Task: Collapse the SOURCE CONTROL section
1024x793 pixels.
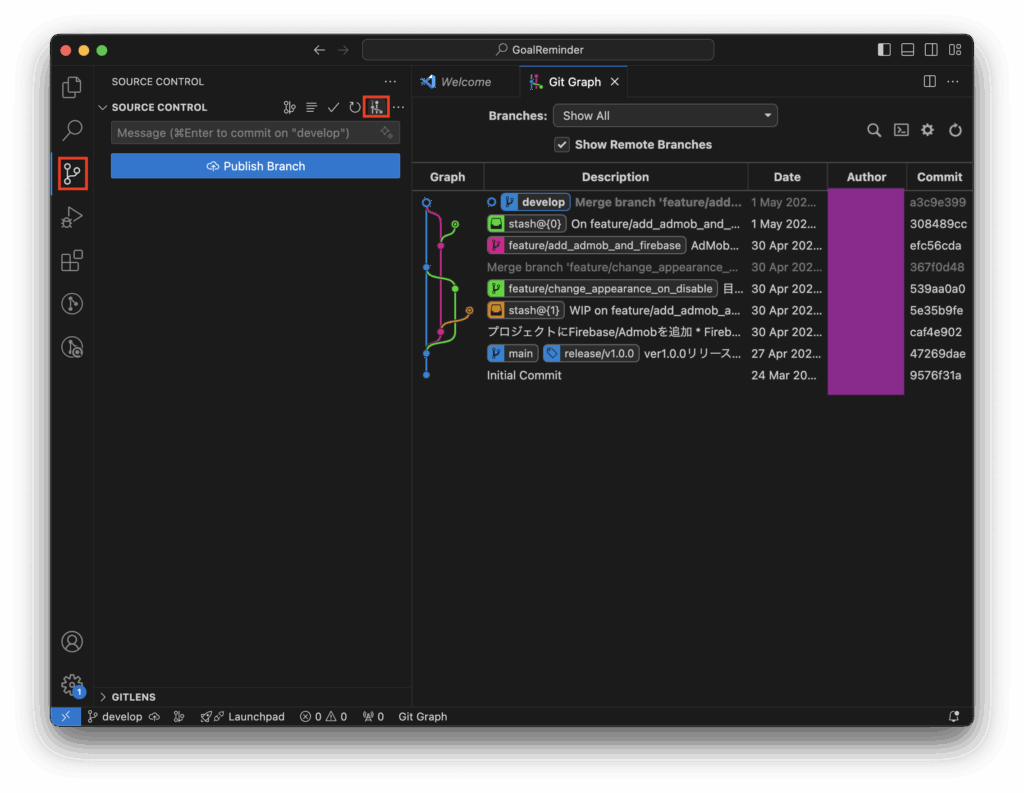Action: point(103,107)
